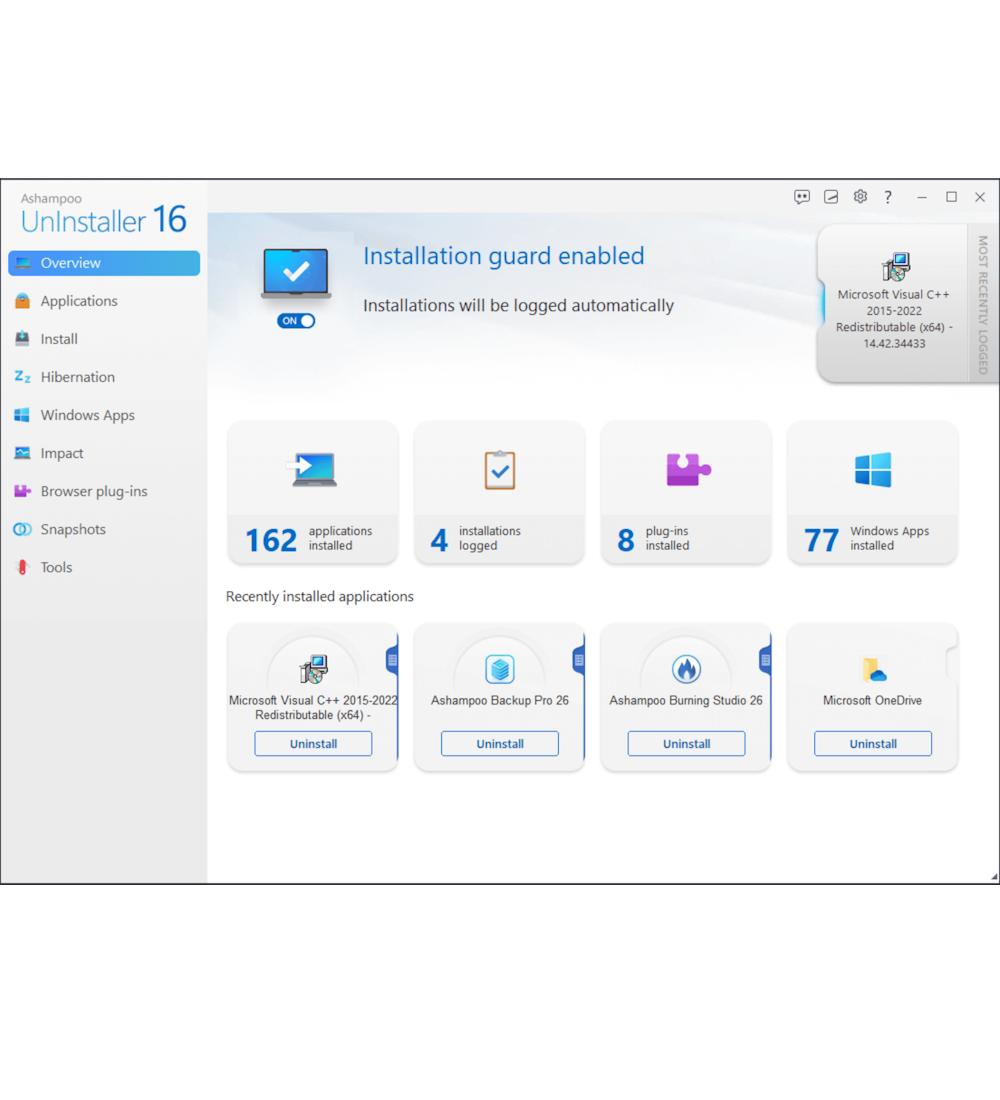Click the Ashampoo Burning Studio flame icon

[686, 669]
